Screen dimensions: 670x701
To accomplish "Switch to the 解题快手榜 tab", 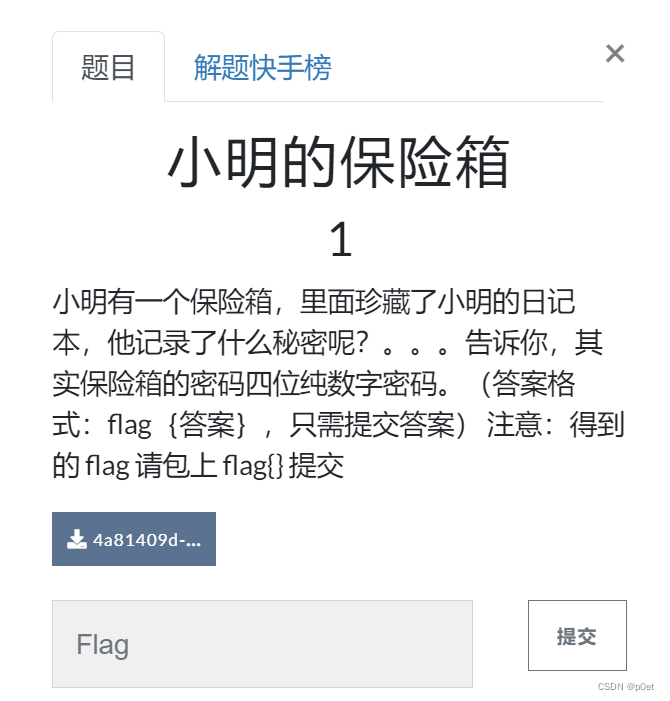I will click(x=262, y=68).
